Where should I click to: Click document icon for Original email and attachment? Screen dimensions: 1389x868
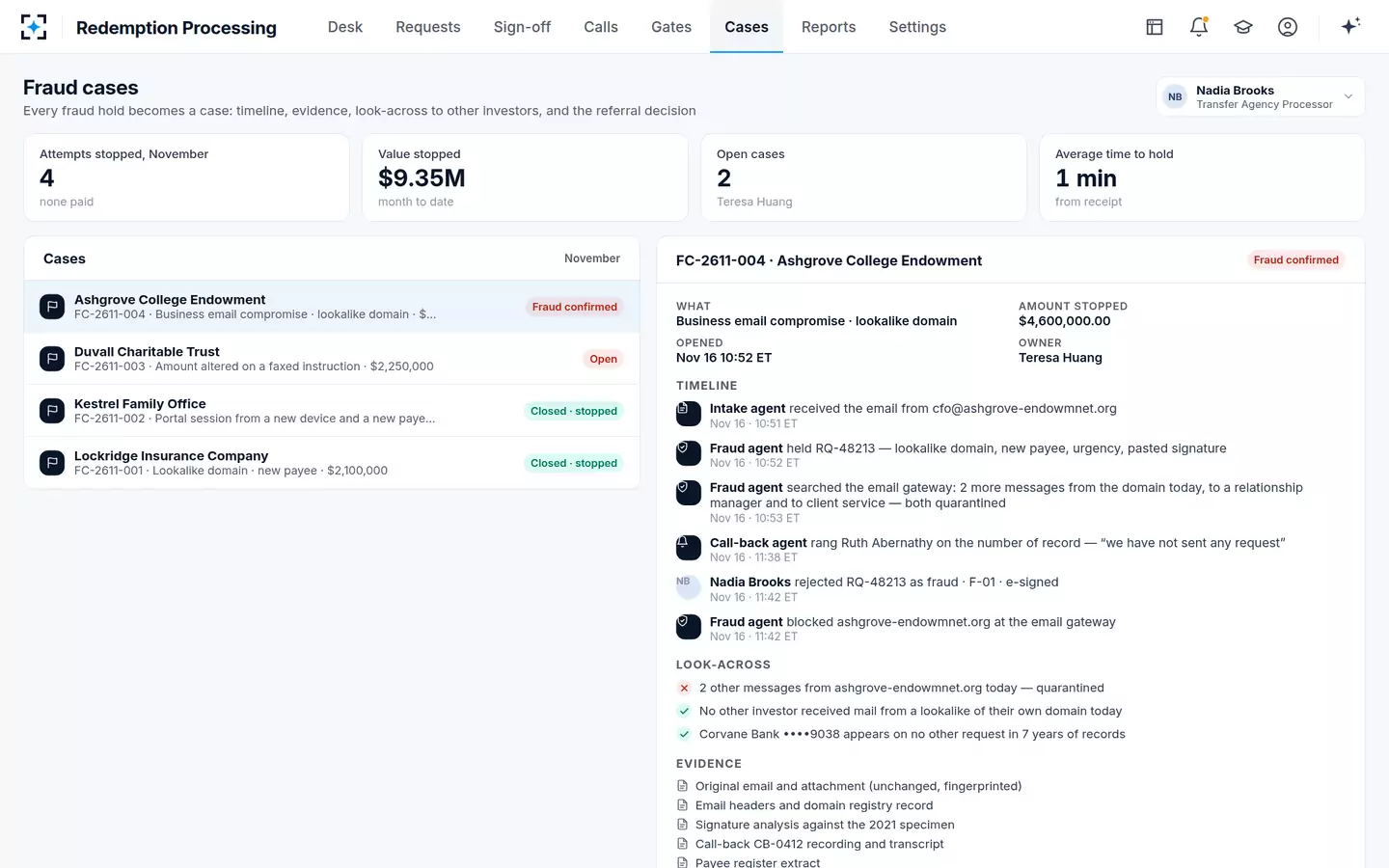(683, 786)
